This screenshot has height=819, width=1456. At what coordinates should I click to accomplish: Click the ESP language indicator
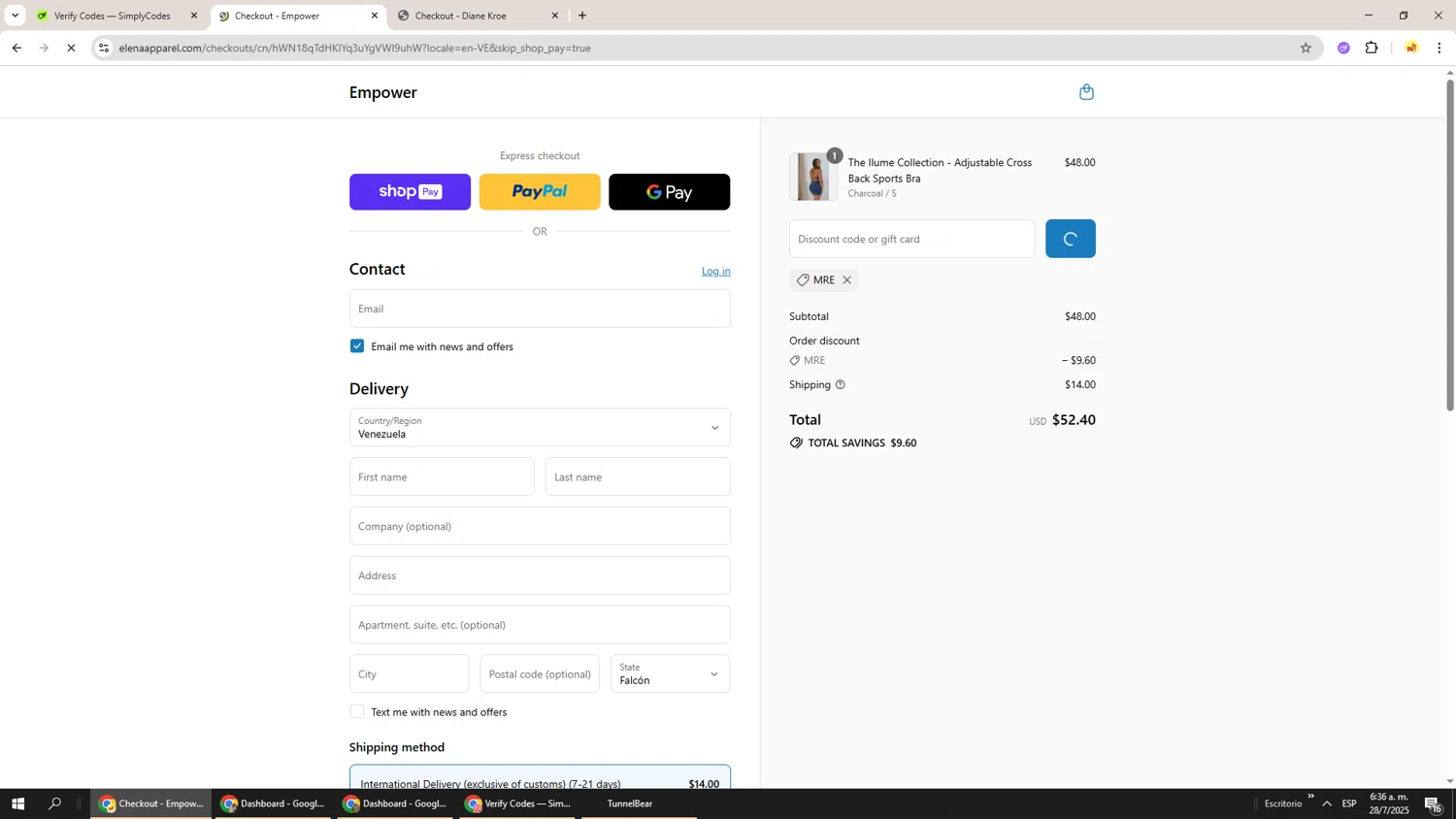point(1349,803)
